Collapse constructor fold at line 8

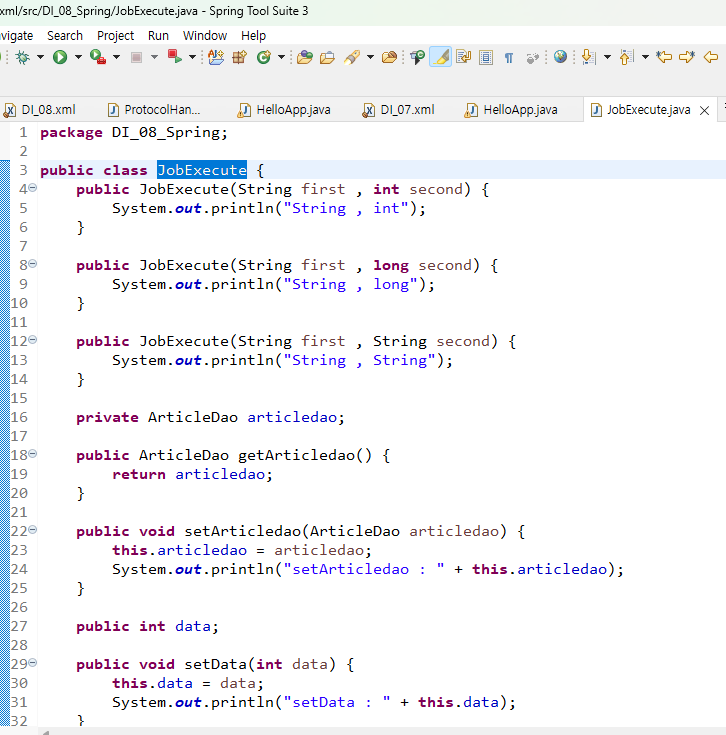tap(32, 264)
